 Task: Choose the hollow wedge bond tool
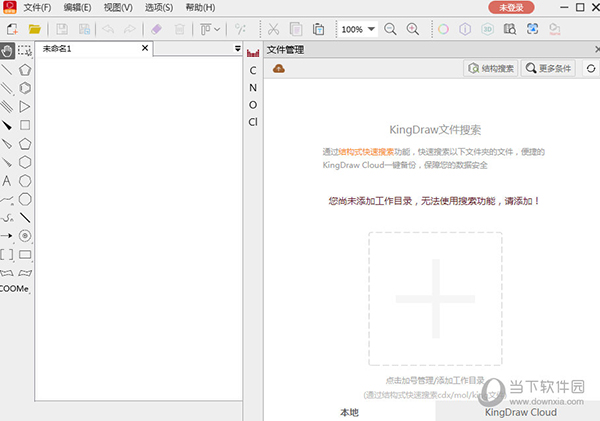point(7,144)
